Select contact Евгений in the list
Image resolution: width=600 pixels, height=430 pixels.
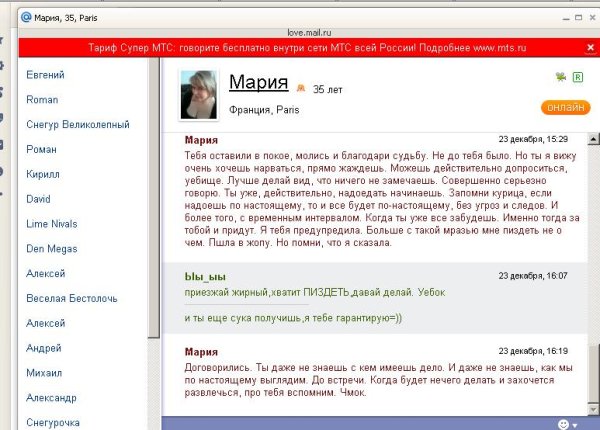pos(45,75)
